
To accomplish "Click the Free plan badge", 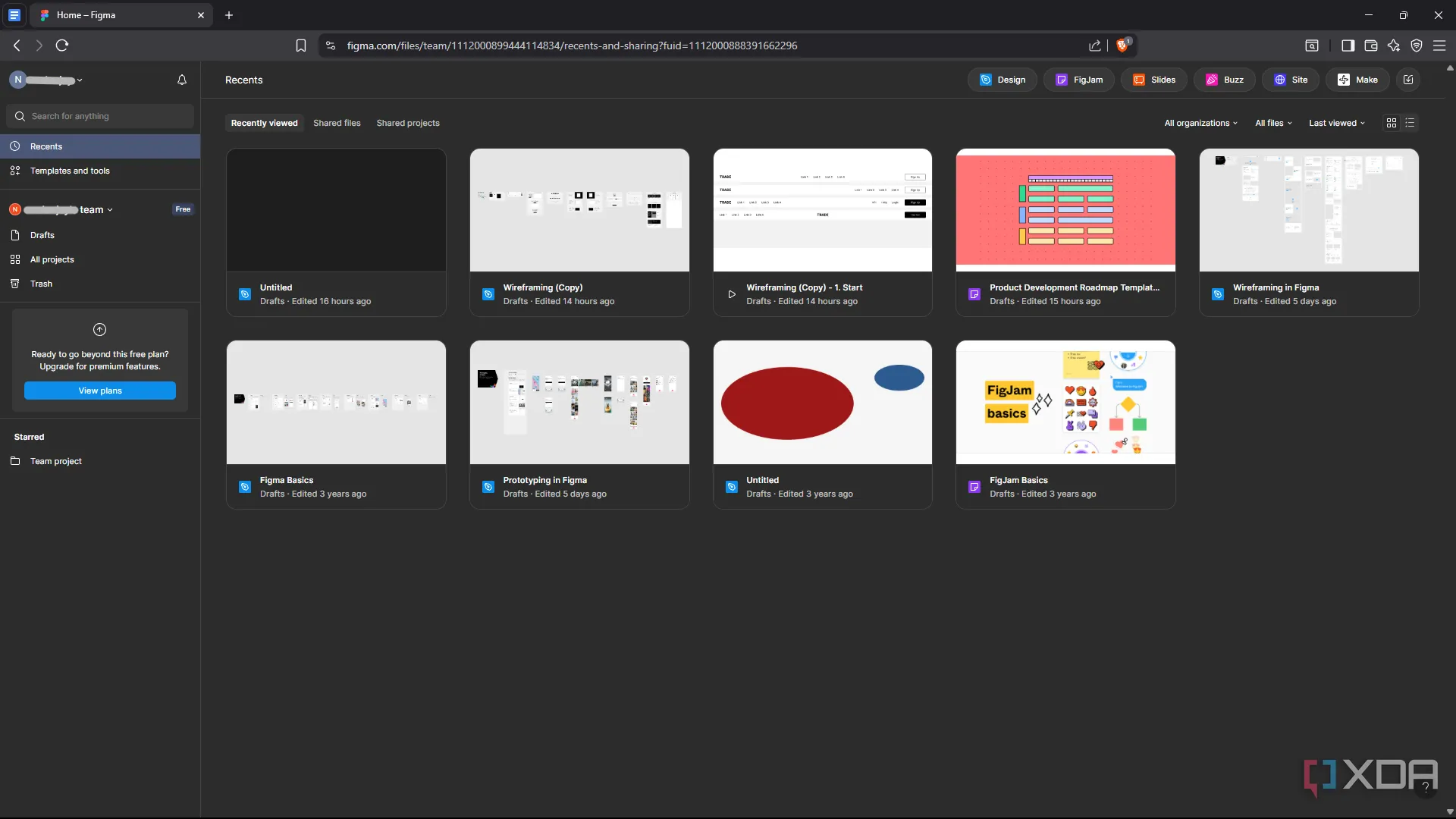I will click(183, 209).
